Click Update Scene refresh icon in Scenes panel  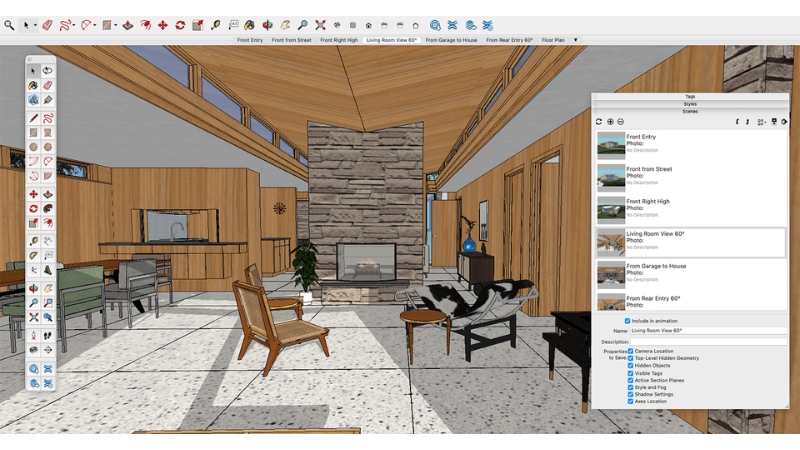(x=598, y=121)
